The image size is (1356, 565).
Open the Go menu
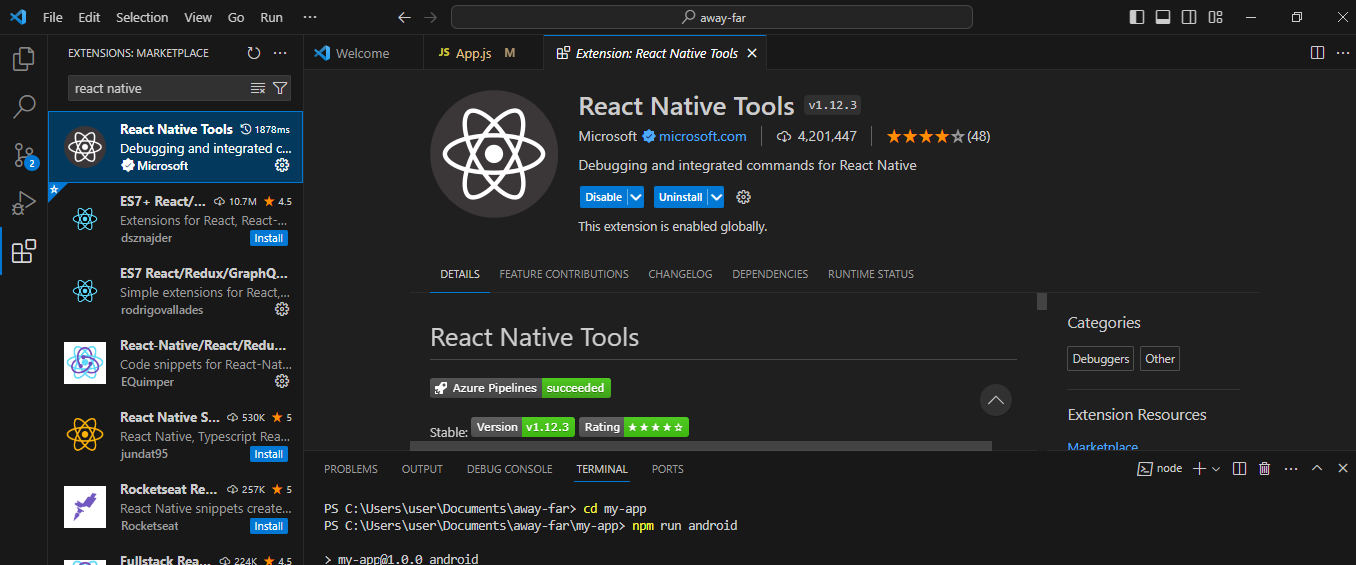point(236,18)
